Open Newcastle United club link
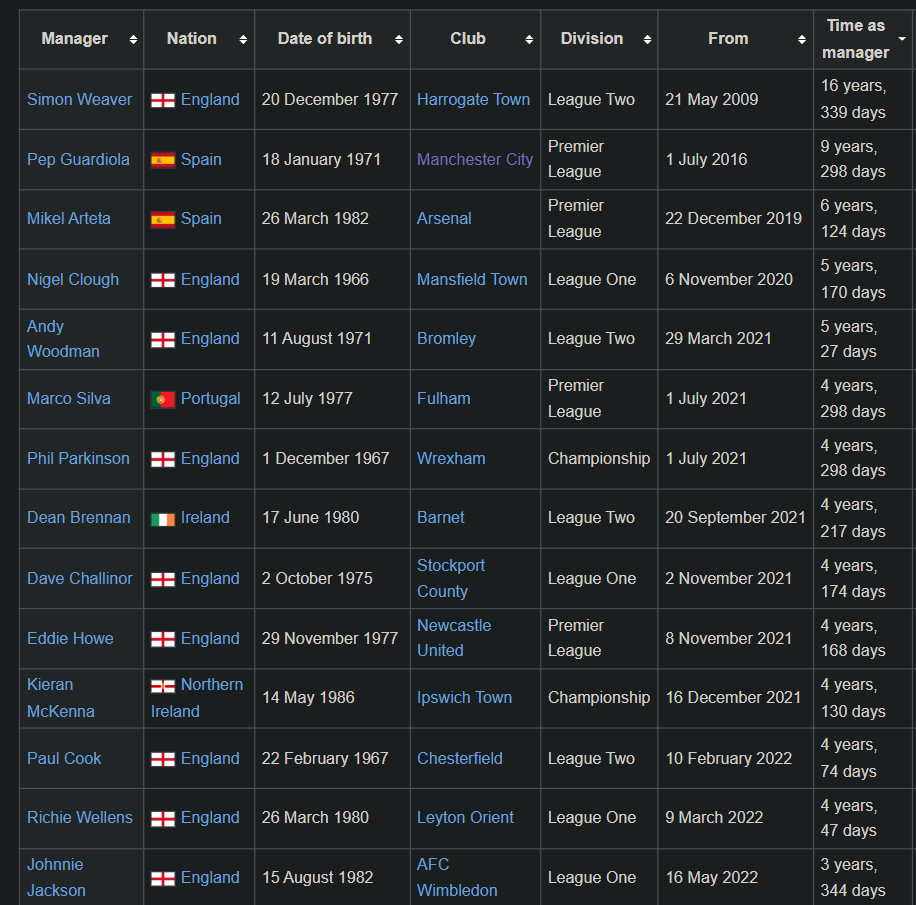916x905 pixels. coord(454,638)
